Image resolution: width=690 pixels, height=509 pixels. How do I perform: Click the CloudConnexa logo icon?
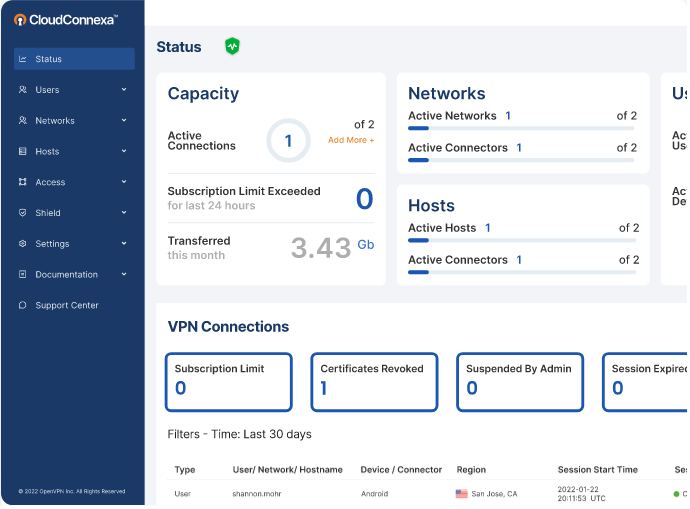pos(20,20)
